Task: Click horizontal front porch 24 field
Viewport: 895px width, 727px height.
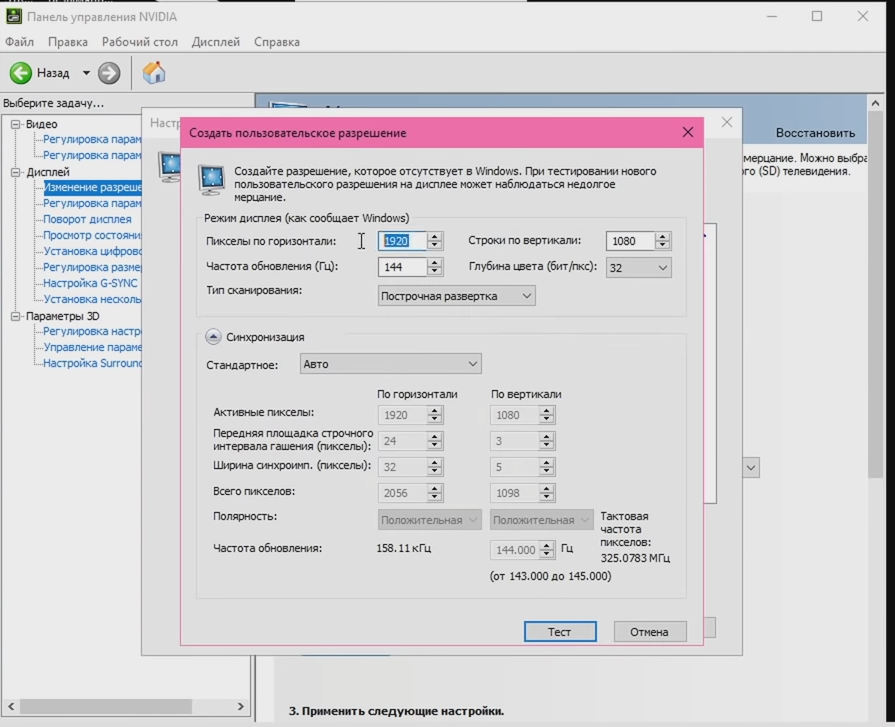Action: 402,441
